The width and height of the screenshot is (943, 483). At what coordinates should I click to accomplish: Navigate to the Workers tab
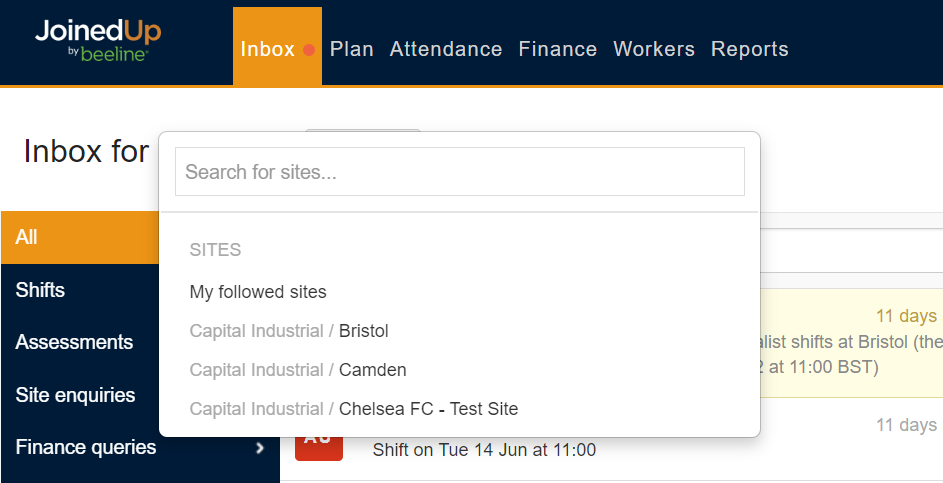[654, 49]
